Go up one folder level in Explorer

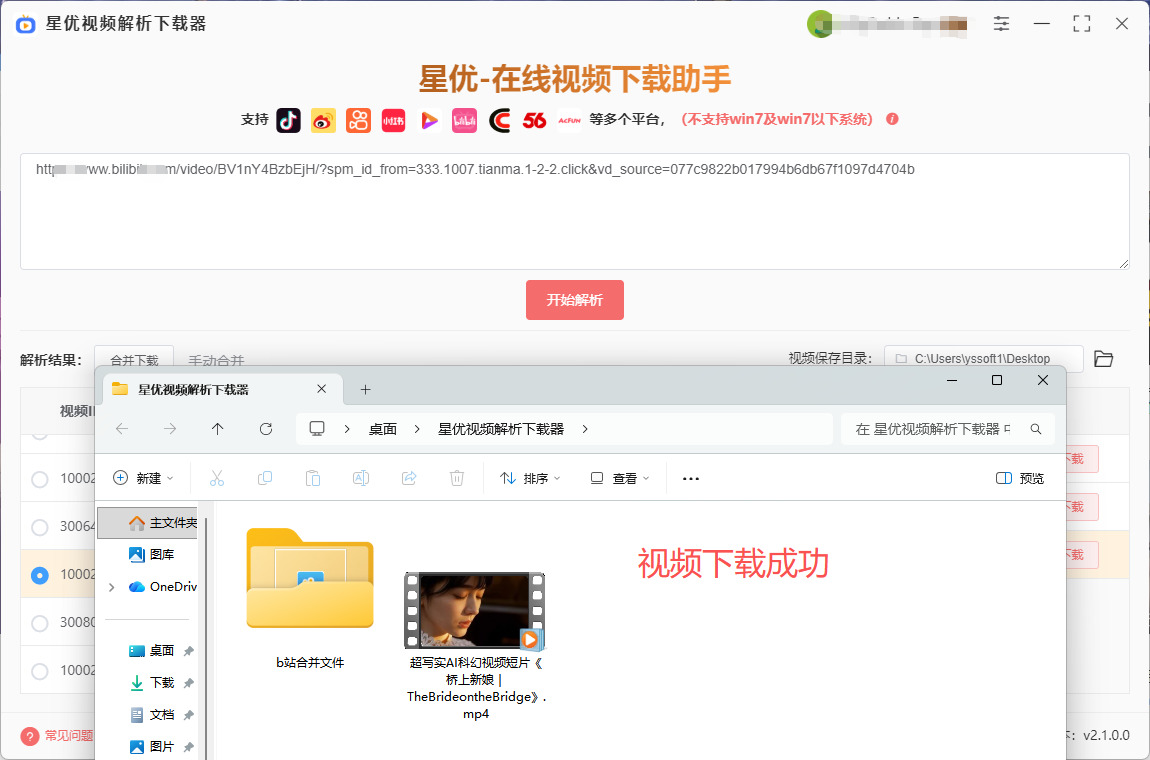(218, 429)
